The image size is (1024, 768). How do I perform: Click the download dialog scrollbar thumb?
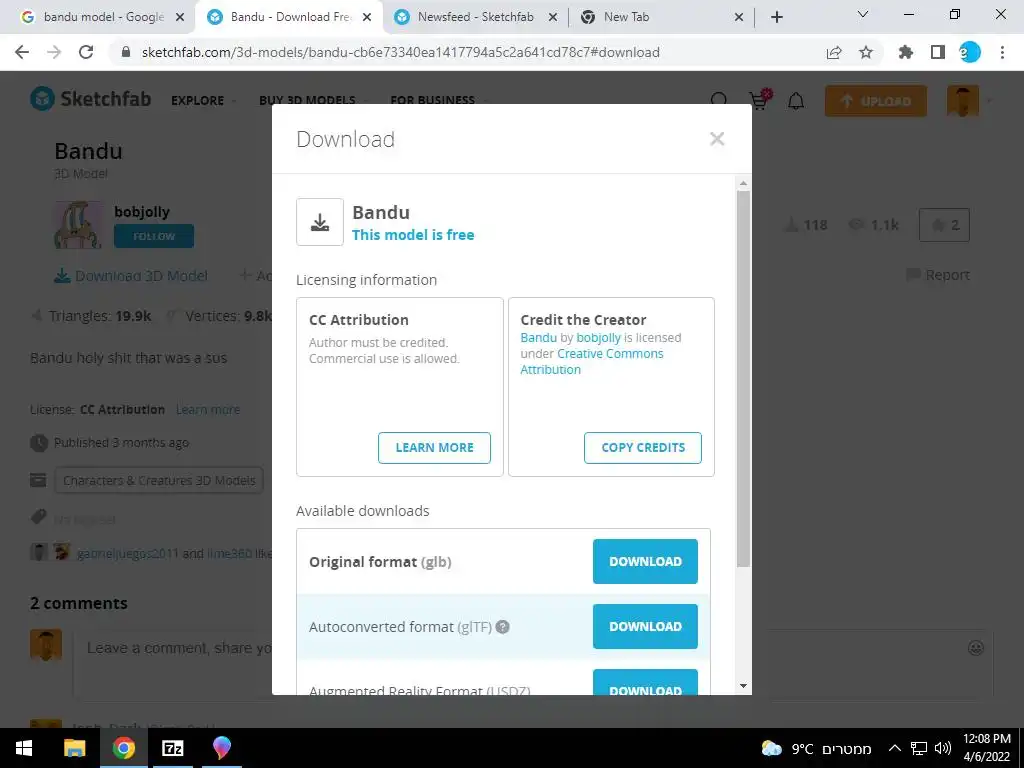pos(743,379)
